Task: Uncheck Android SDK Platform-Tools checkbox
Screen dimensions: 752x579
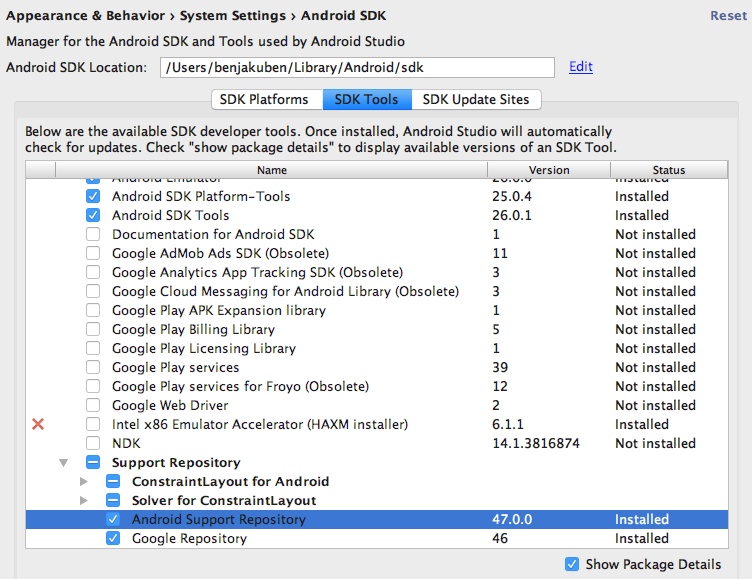Action: pos(93,196)
